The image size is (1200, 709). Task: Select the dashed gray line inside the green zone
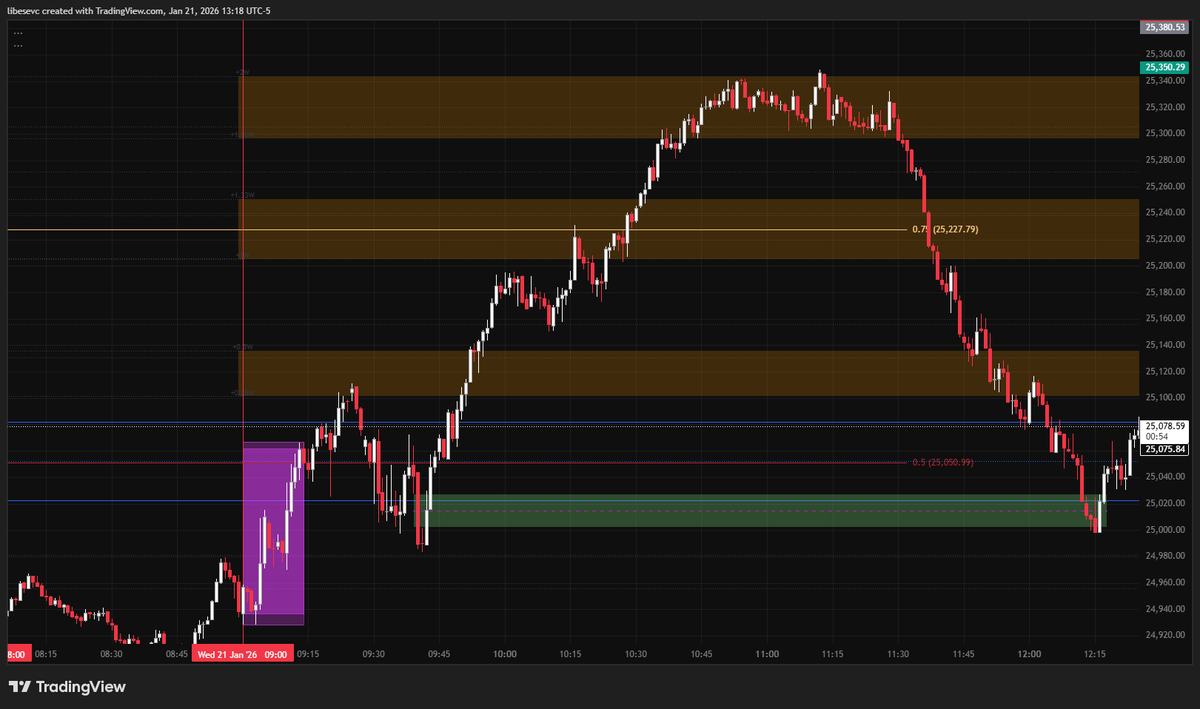[x=700, y=510]
